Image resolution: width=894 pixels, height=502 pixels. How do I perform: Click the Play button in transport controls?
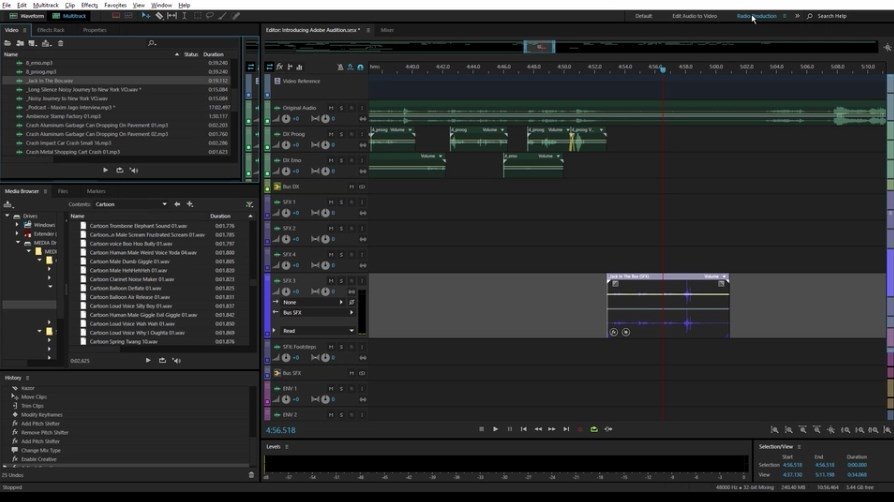(495, 429)
